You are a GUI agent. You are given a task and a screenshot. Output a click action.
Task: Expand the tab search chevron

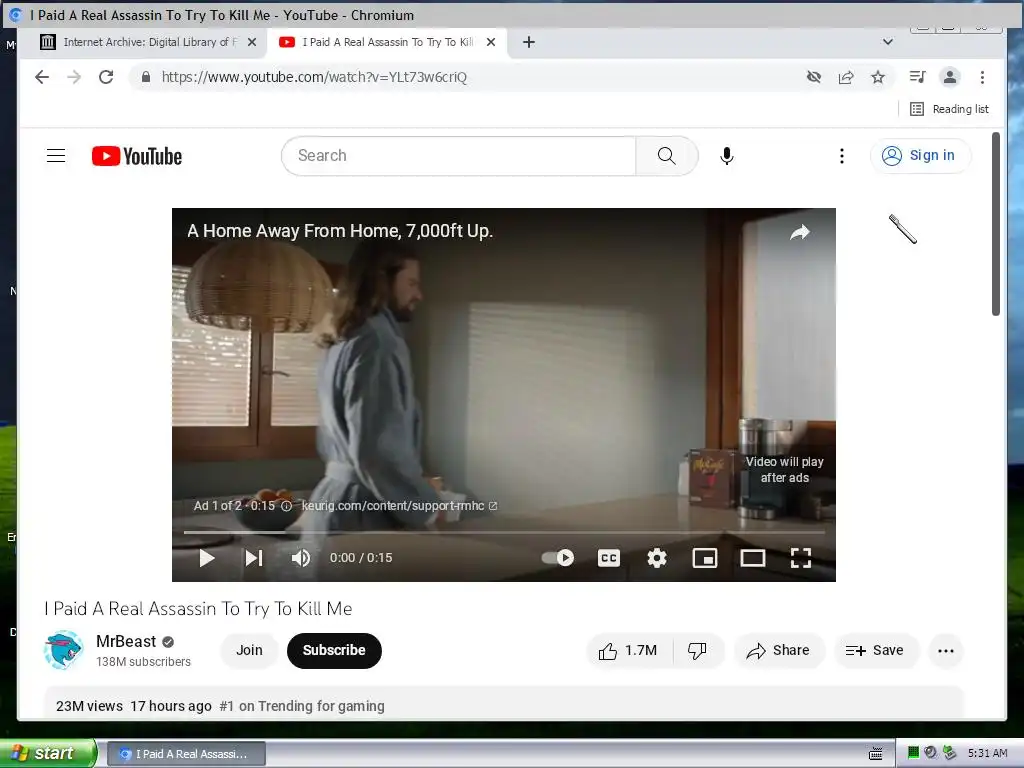(888, 42)
